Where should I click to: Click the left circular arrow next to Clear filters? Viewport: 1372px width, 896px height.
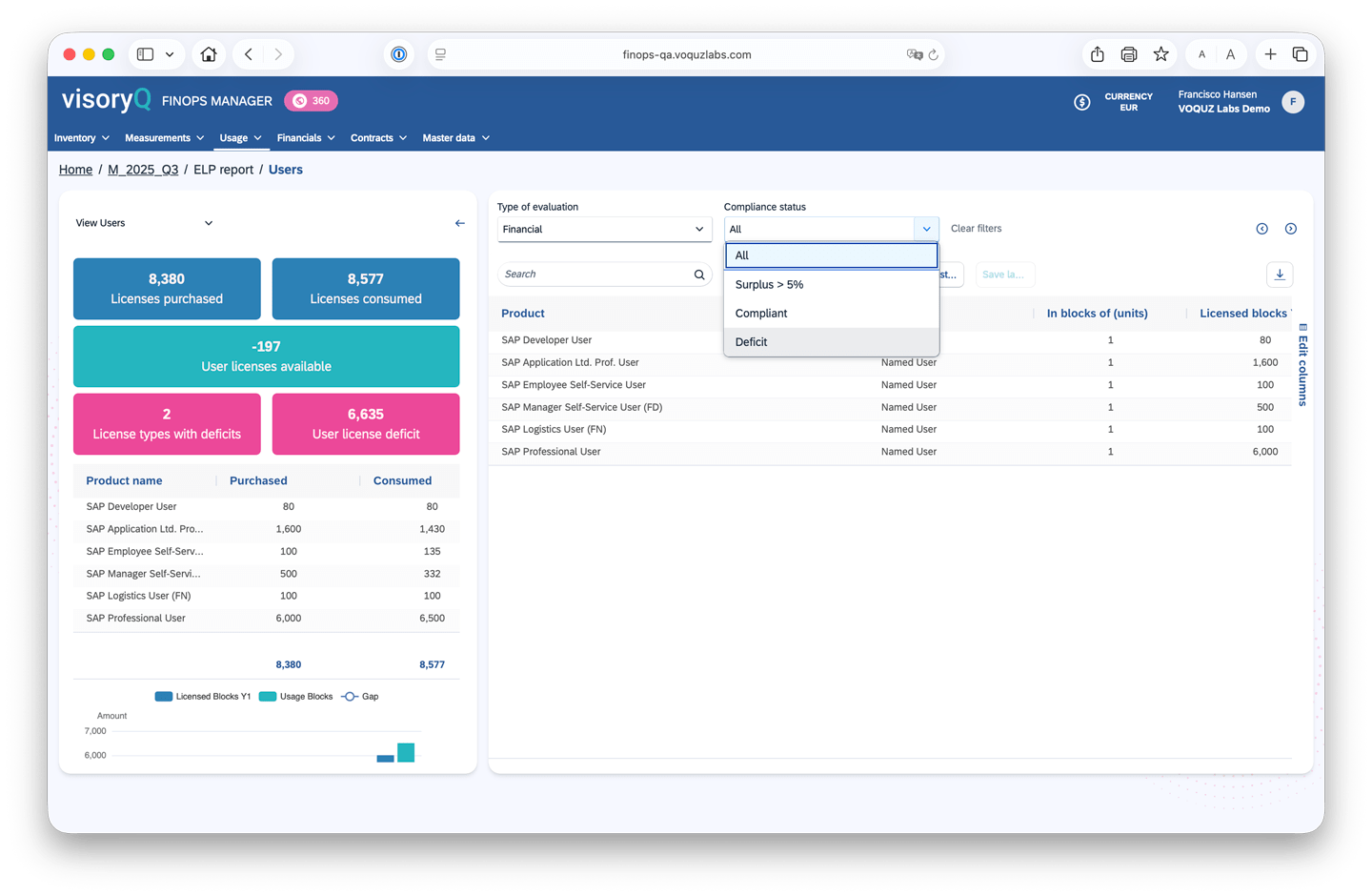1262,229
